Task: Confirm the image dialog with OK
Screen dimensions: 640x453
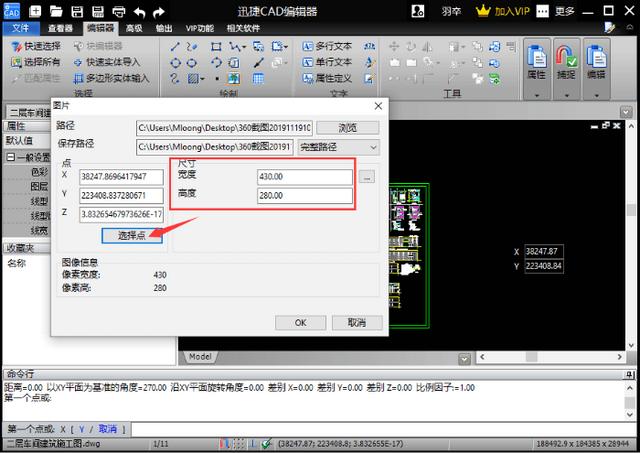Action: point(300,322)
